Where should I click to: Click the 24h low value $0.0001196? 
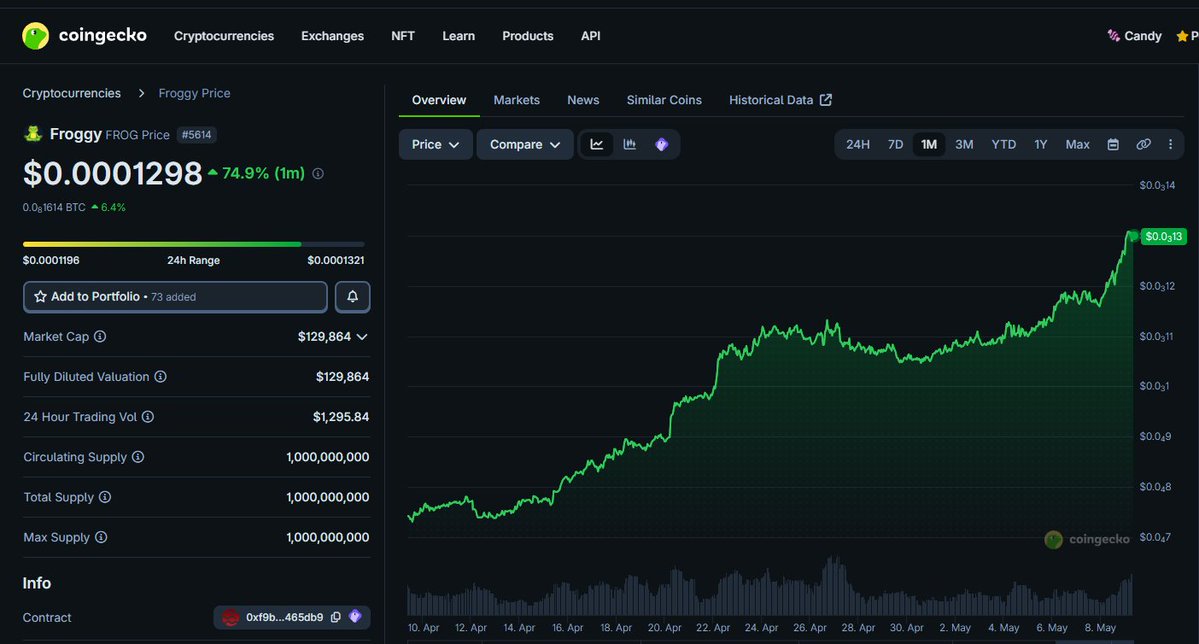point(51,260)
